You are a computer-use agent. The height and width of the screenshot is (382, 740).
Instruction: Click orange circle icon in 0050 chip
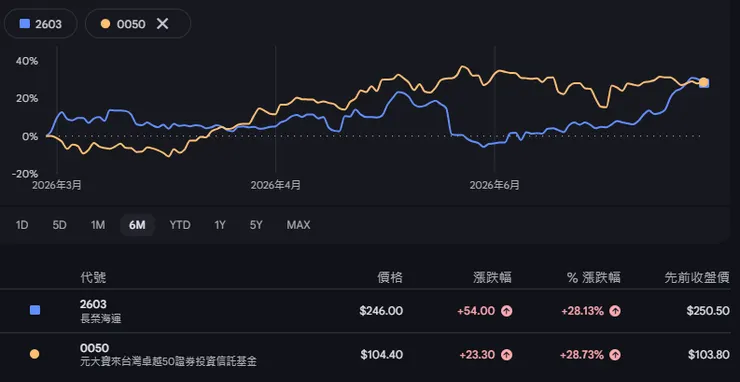coord(105,24)
